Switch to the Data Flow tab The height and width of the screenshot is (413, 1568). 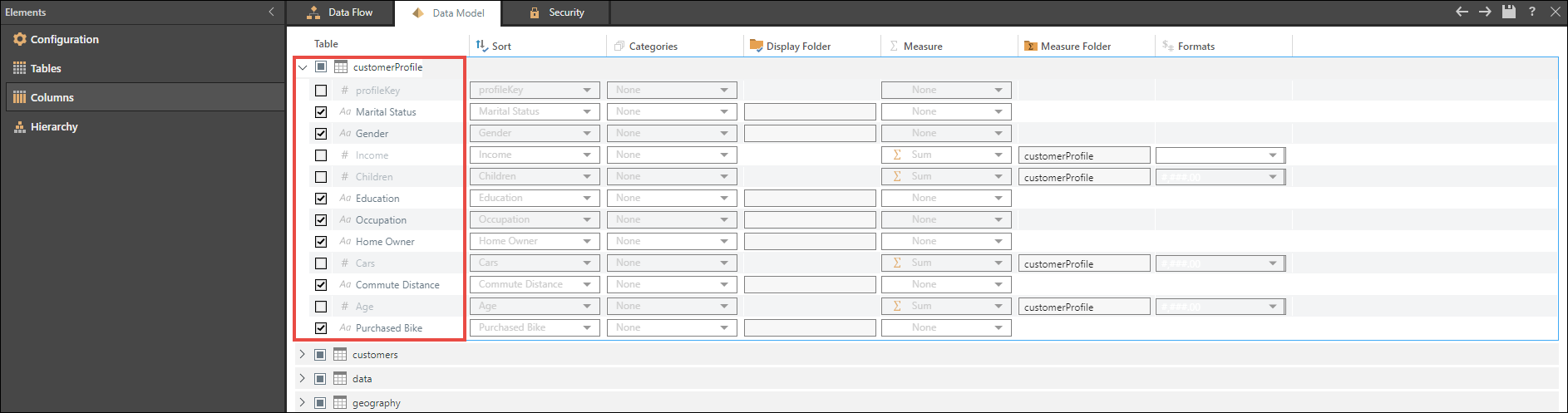point(340,12)
